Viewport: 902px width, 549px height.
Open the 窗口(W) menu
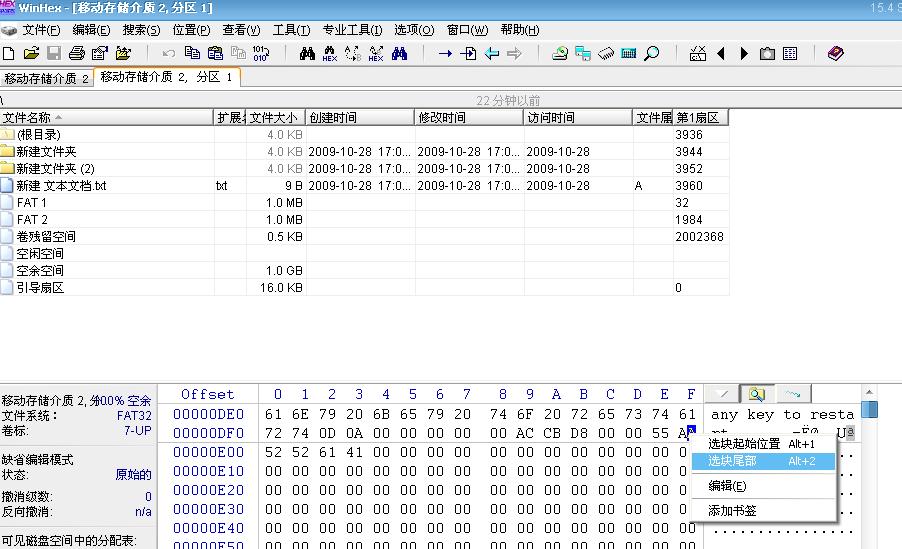468,30
